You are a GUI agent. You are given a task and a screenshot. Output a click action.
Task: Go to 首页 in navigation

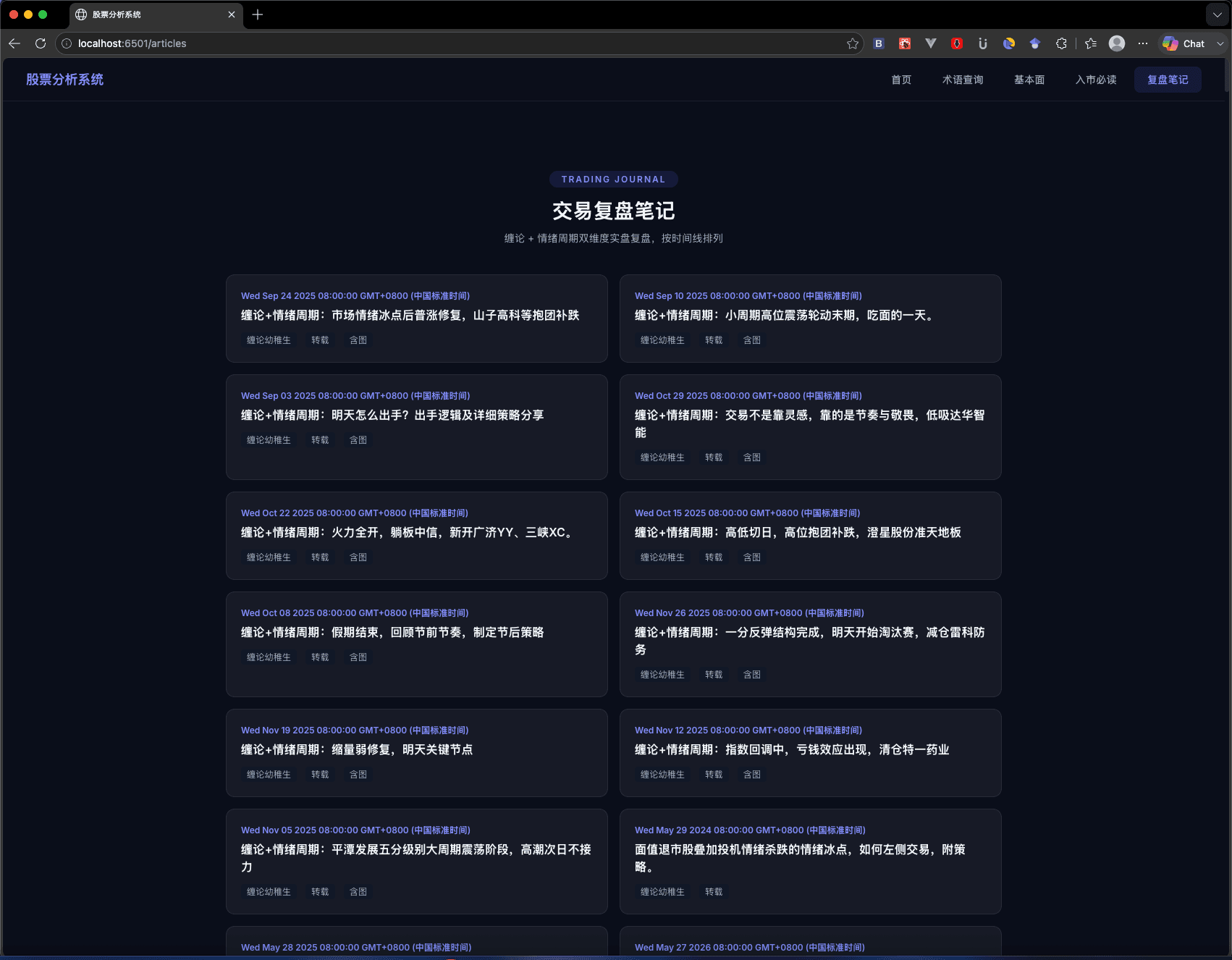pos(901,80)
